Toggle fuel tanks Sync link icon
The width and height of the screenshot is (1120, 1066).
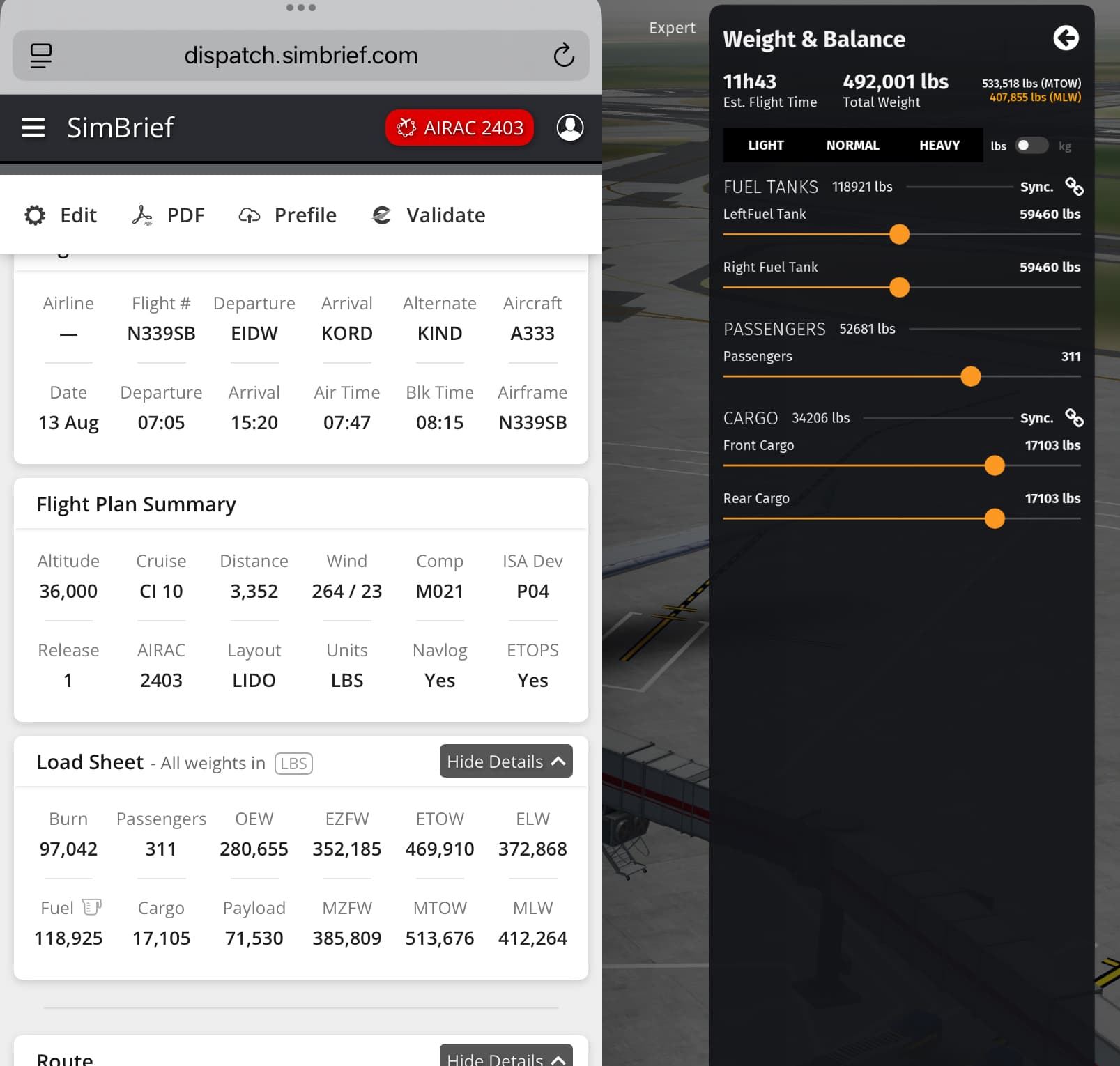coord(1074,187)
